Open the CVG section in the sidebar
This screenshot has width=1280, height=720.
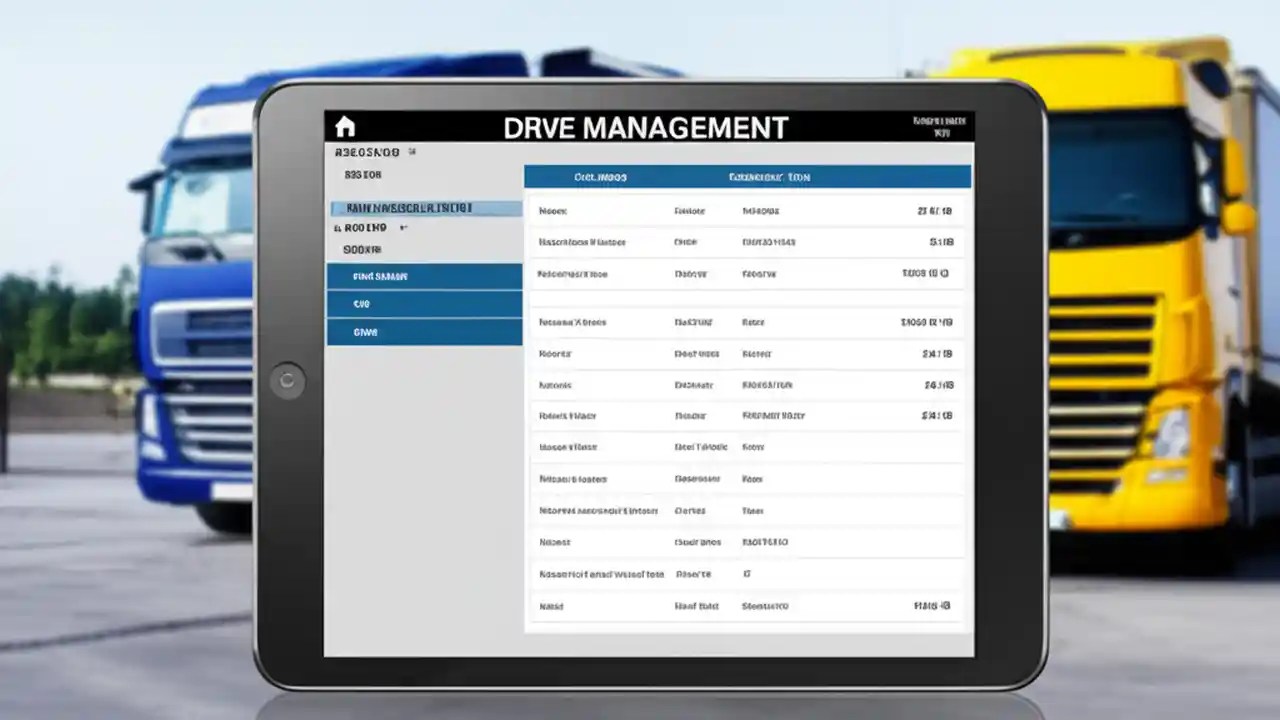point(424,304)
